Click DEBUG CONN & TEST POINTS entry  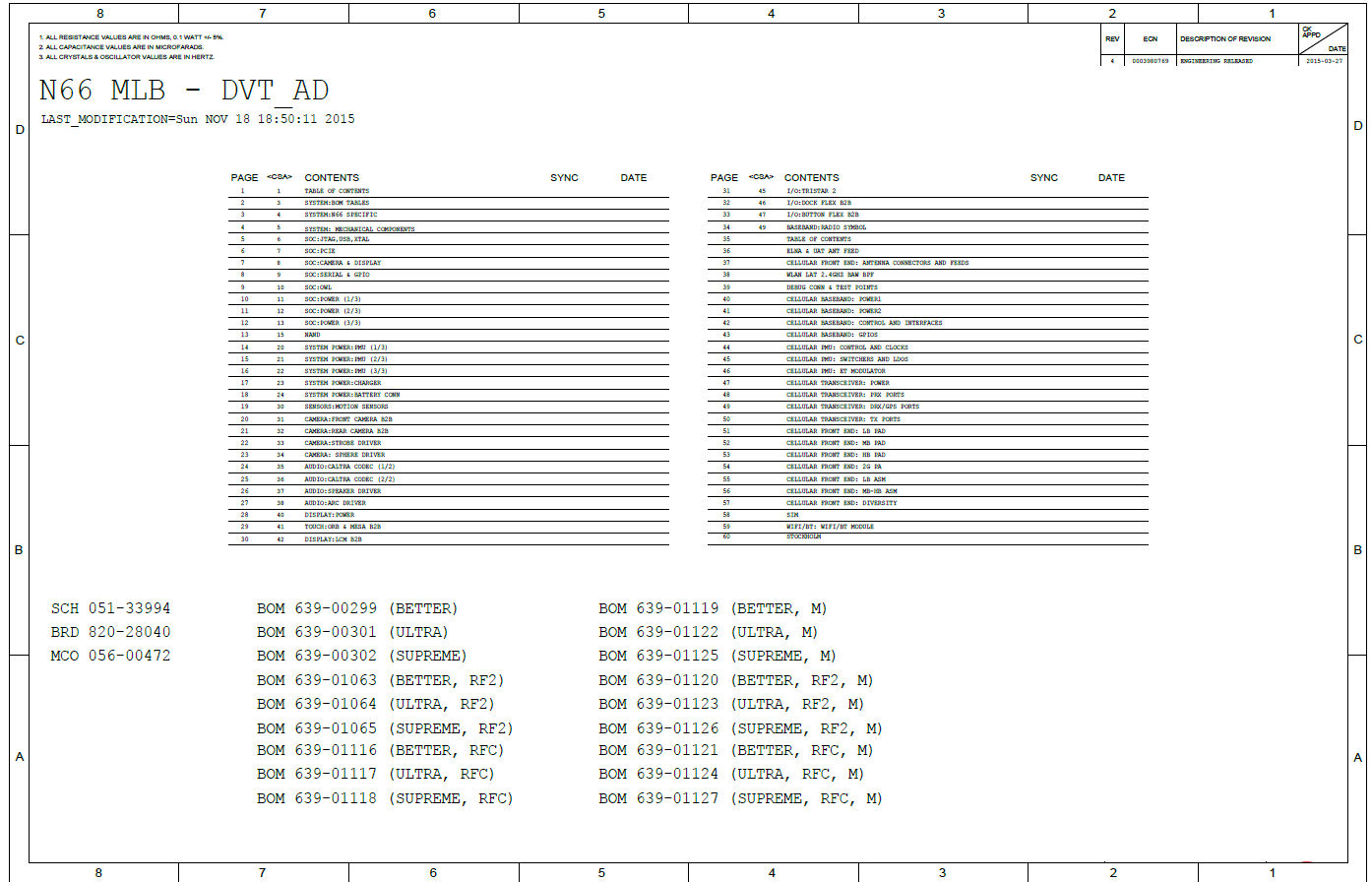click(x=832, y=287)
